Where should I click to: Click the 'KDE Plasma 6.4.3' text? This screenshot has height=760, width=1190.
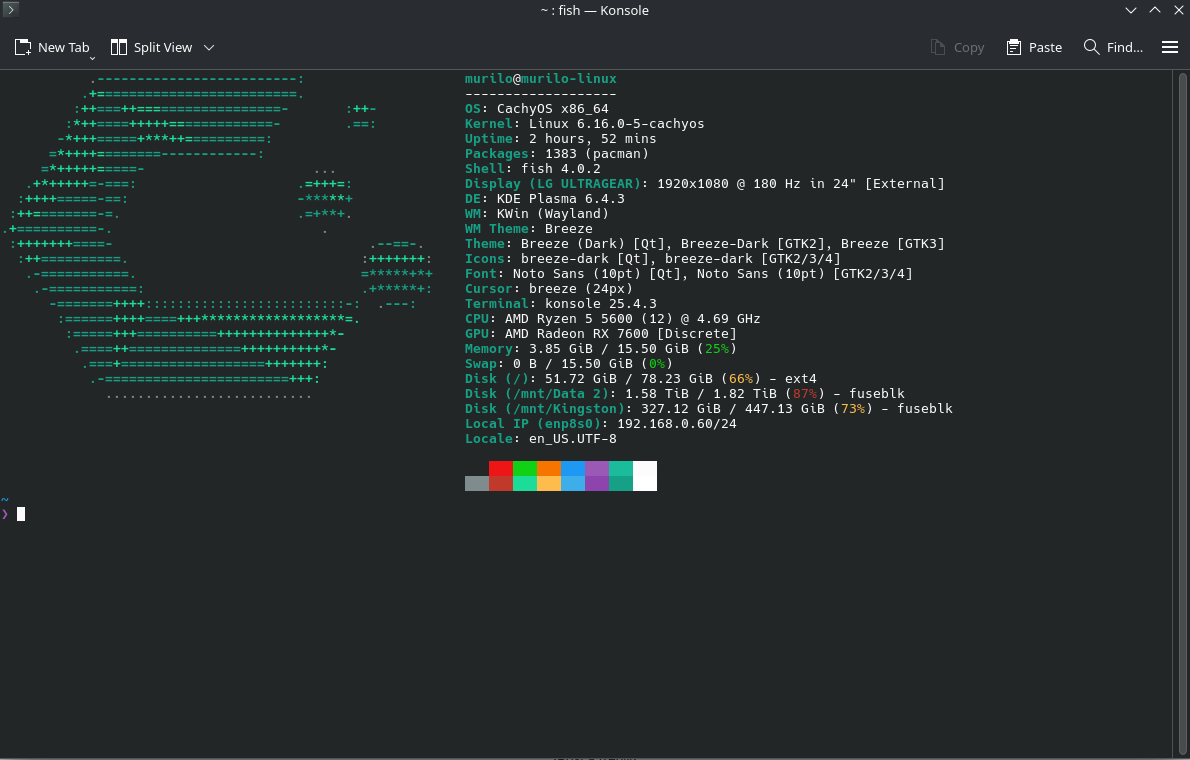click(560, 199)
